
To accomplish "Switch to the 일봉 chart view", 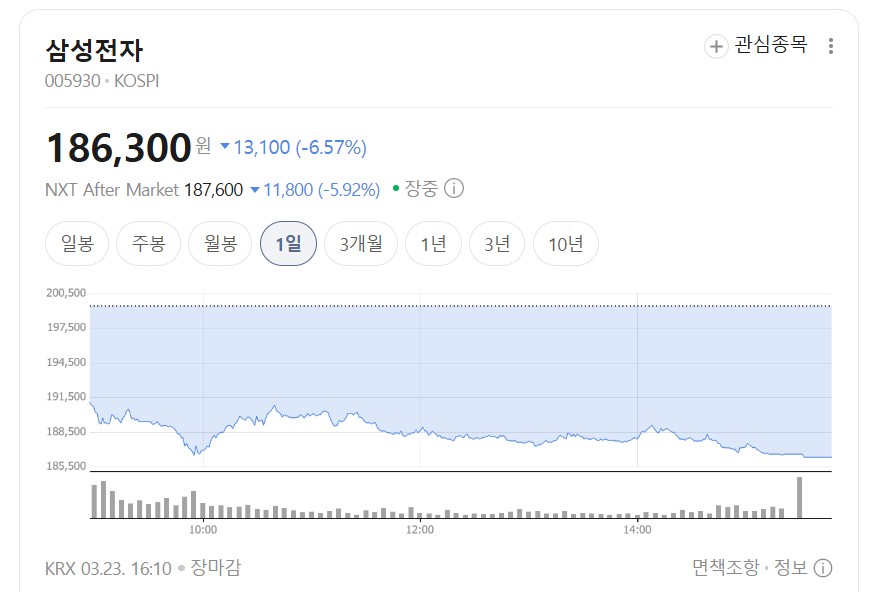I will (75, 243).
